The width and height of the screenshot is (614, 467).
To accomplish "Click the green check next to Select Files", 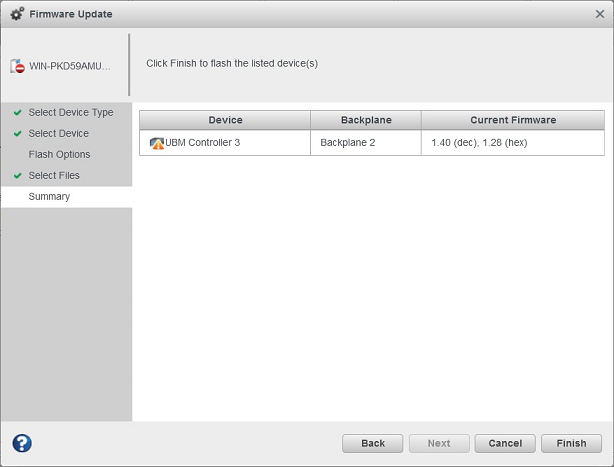I will [18, 176].
